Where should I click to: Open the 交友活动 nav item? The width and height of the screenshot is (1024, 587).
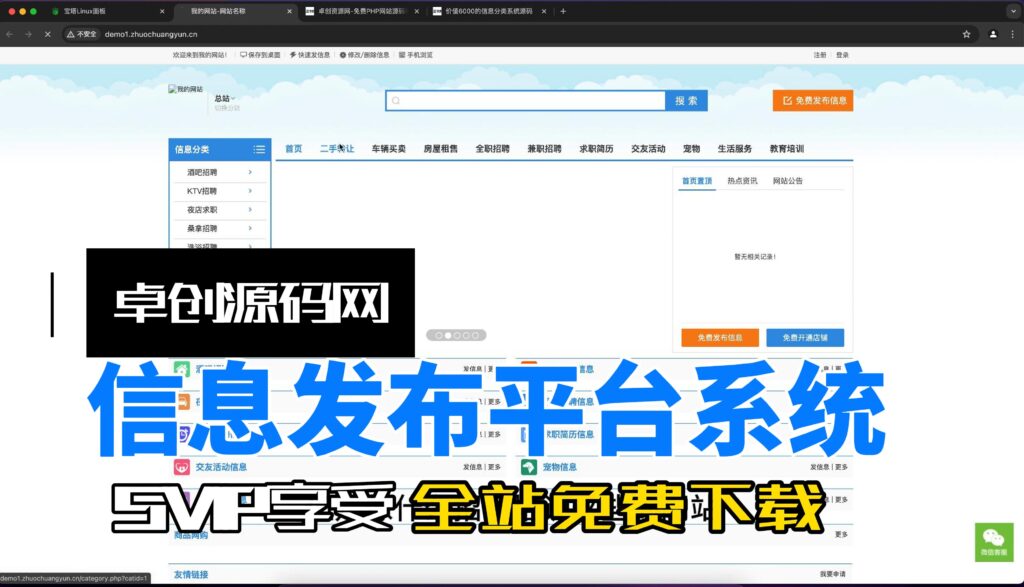648,149
